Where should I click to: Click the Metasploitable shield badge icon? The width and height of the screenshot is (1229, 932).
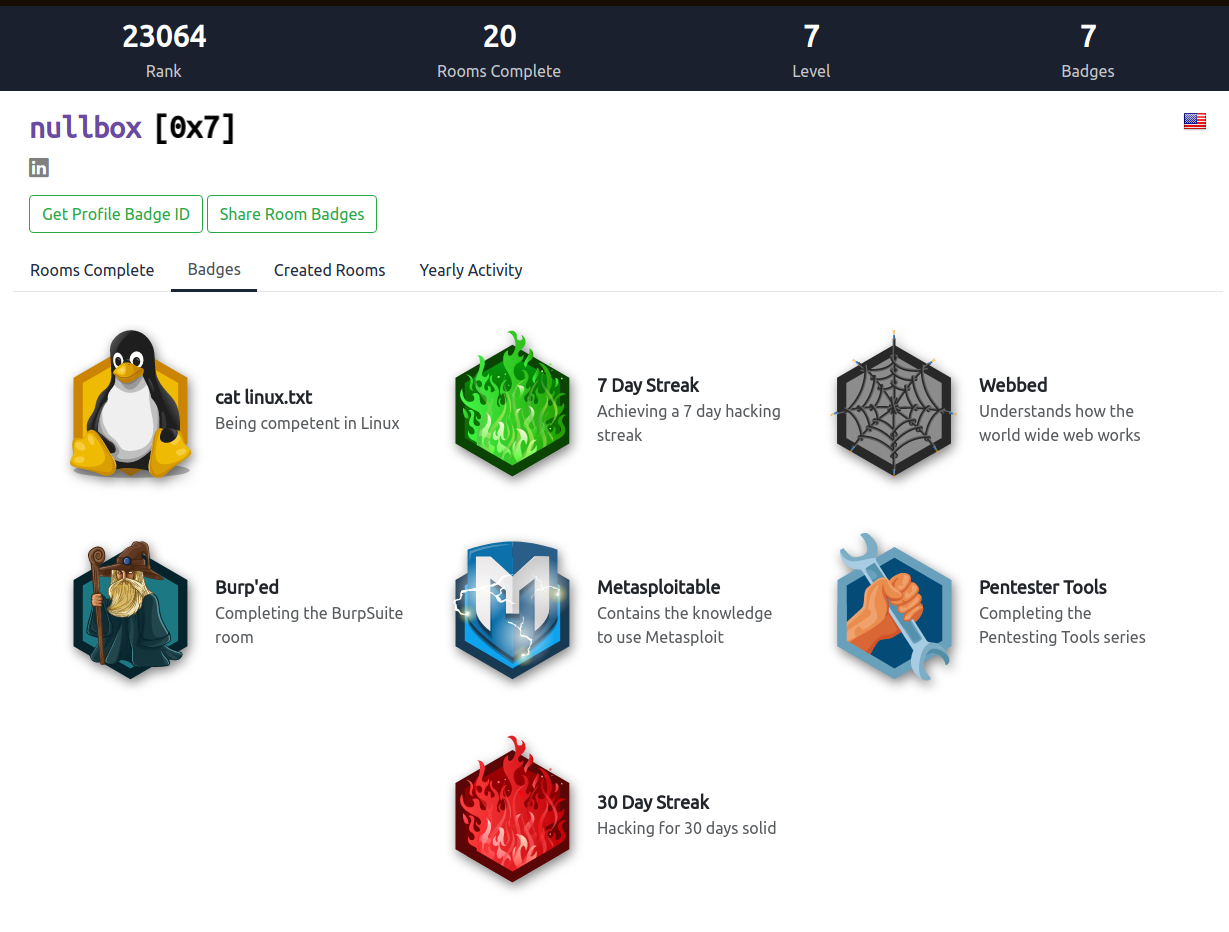click(513, 612)
